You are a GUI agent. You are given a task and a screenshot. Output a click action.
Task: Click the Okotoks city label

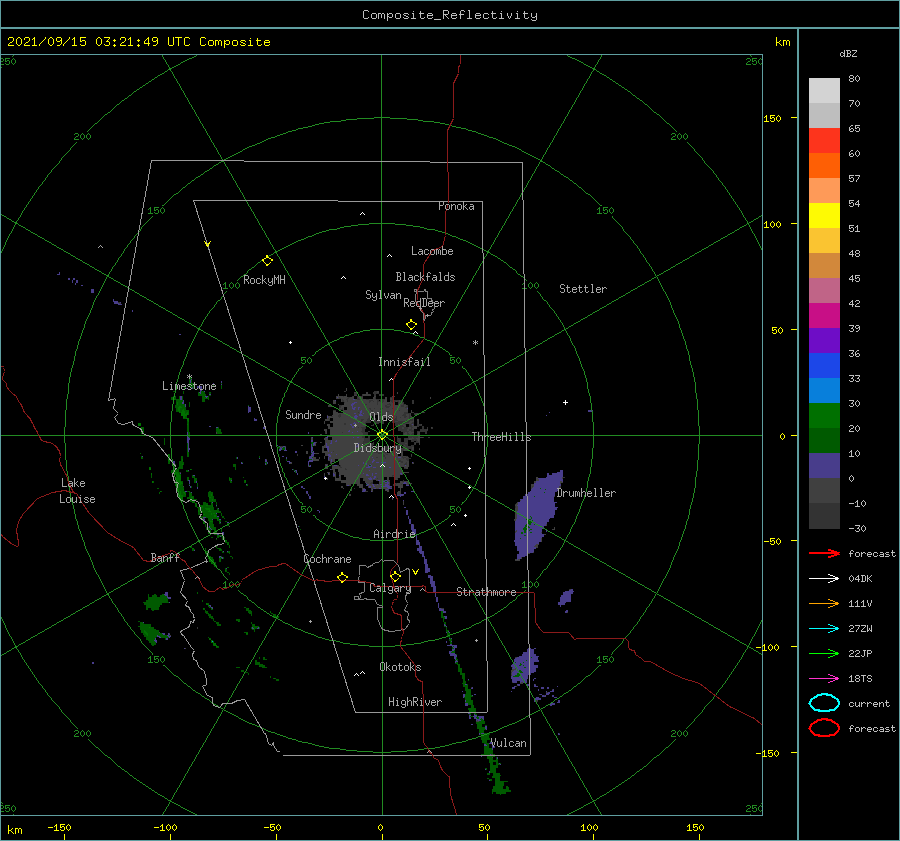coord(400,667)
